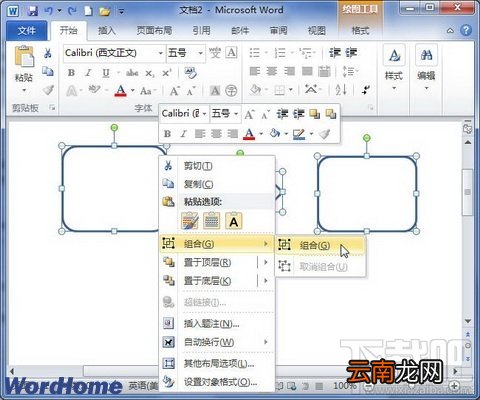480x400 pixels.
Task: Open Customize Quick Access Toolbar arrow
Action: tap(121, 12)
